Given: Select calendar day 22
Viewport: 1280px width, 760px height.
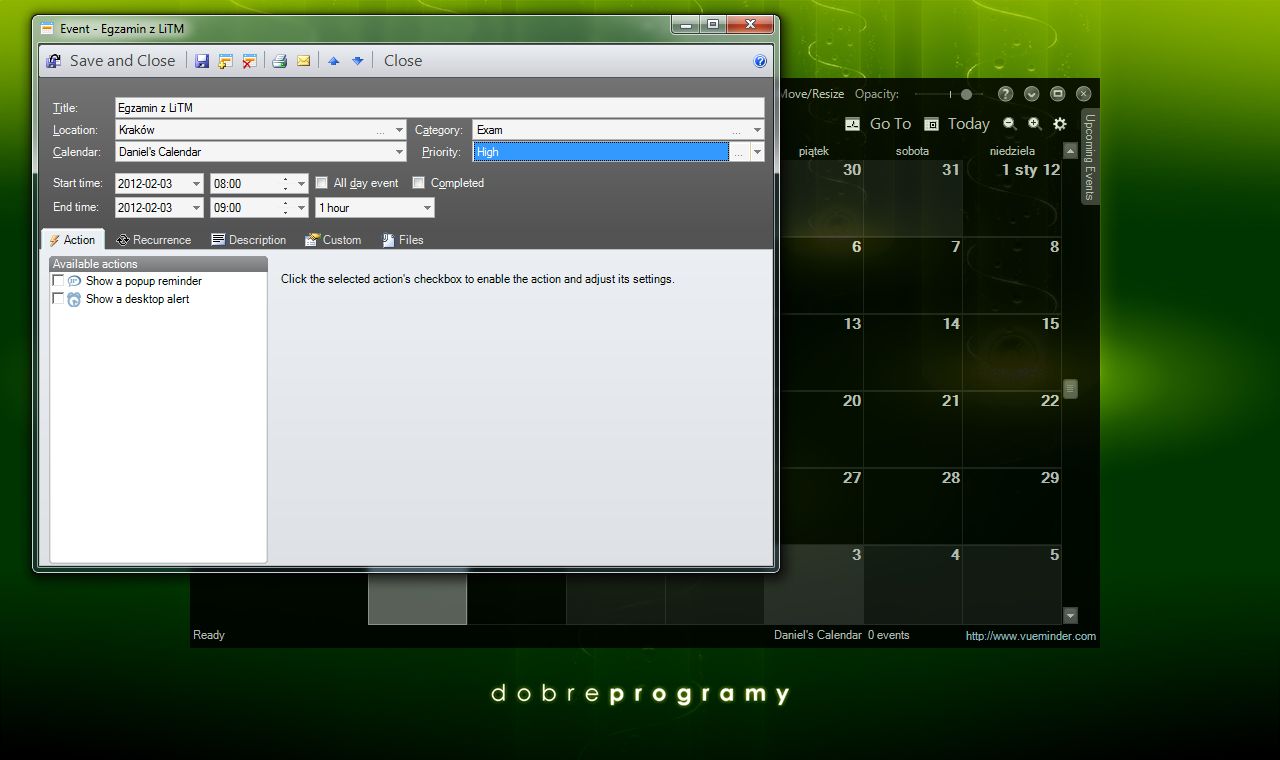Looking at the screenshot, I should coord(1011,429).
